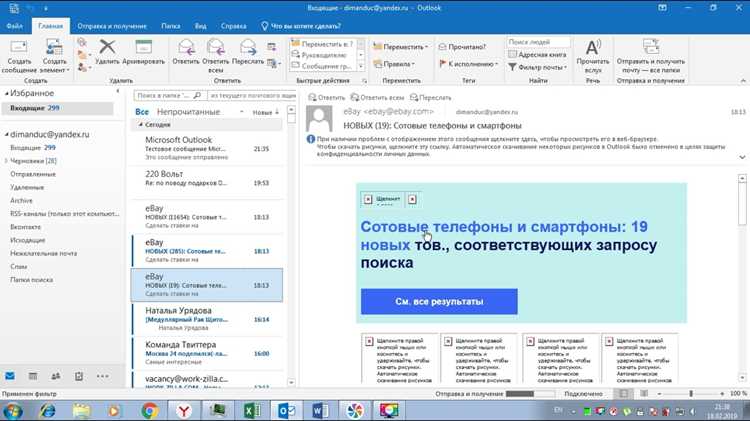Open the Адресная книга address book

coord(537,55)
